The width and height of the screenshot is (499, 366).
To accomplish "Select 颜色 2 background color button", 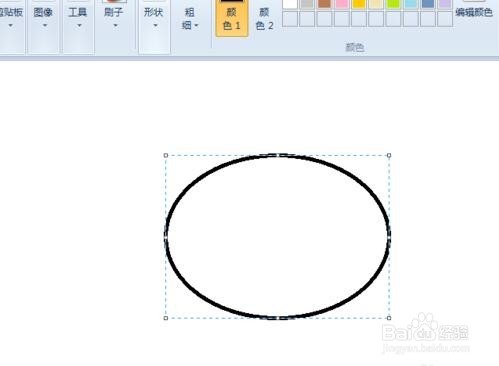I will coord(265,18).
